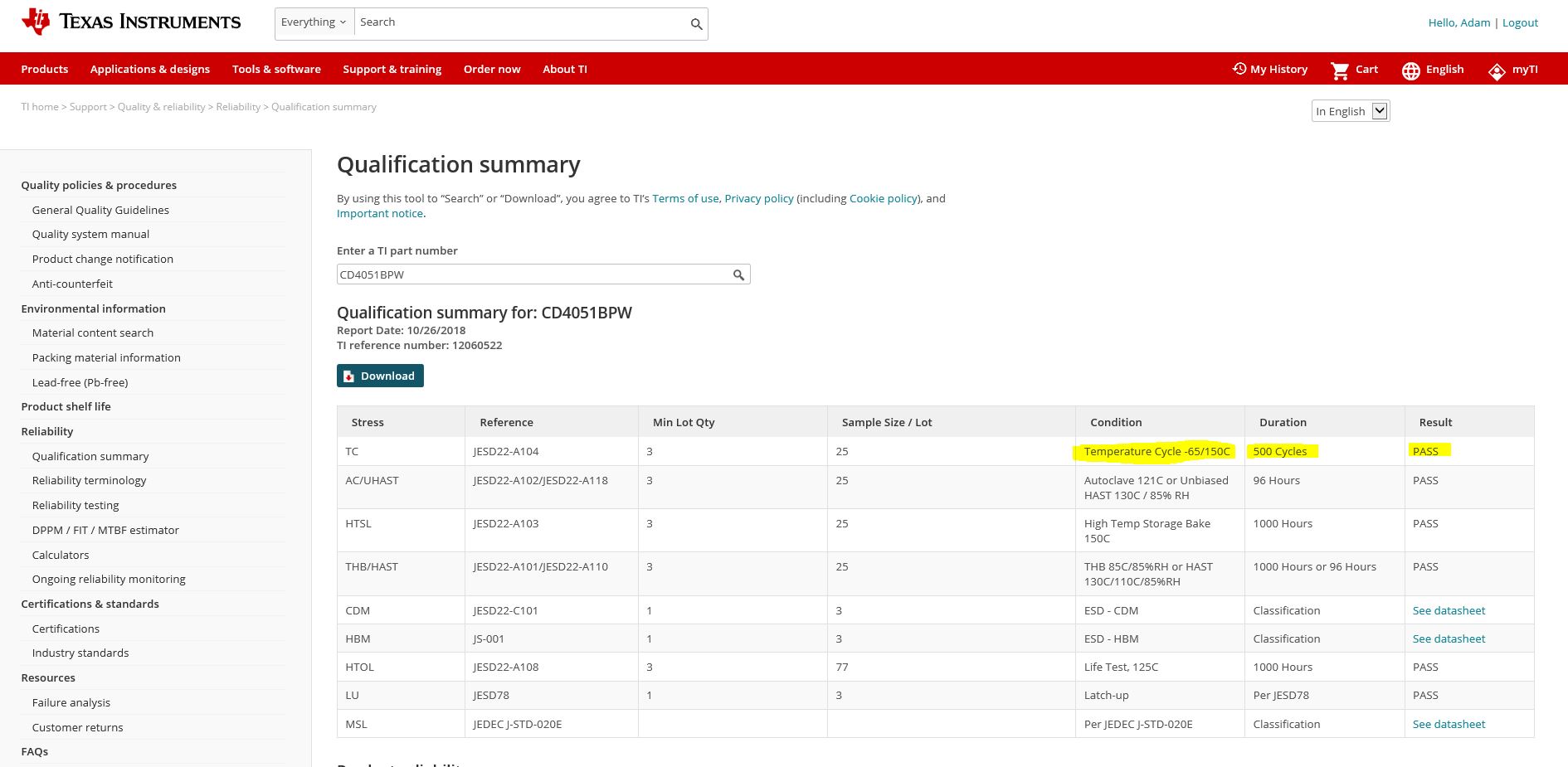Open the Applications & designs menu
The height and width of the screenshot is (767, 1568).
[150, 69]
